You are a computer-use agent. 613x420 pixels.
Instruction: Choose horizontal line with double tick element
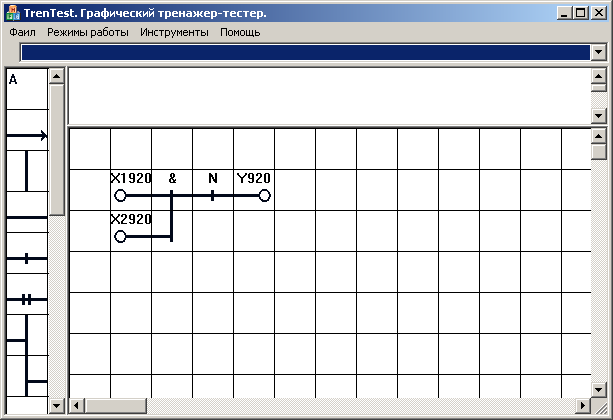(27, 294)
